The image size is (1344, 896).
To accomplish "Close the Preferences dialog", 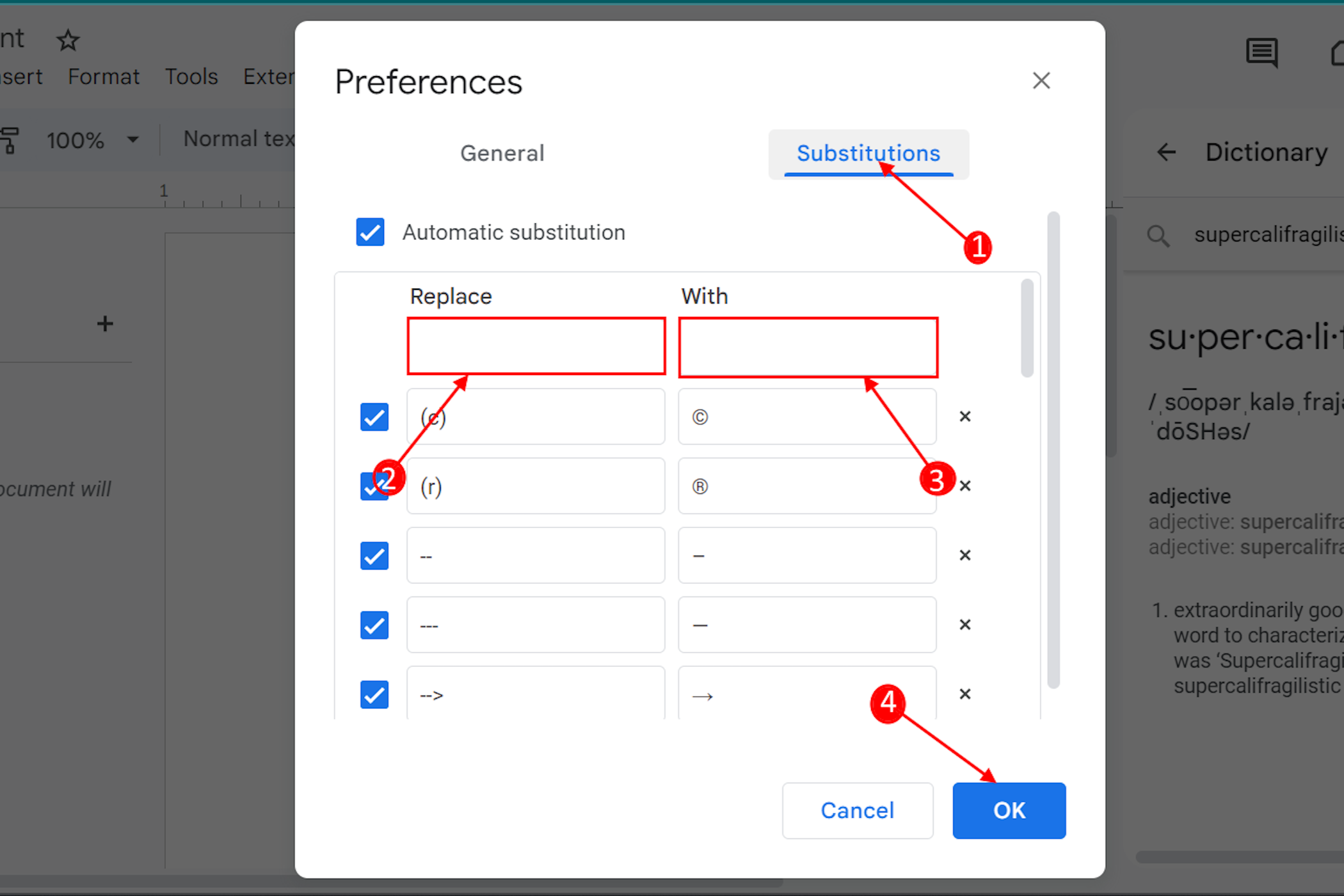I will coord(1041,81).
